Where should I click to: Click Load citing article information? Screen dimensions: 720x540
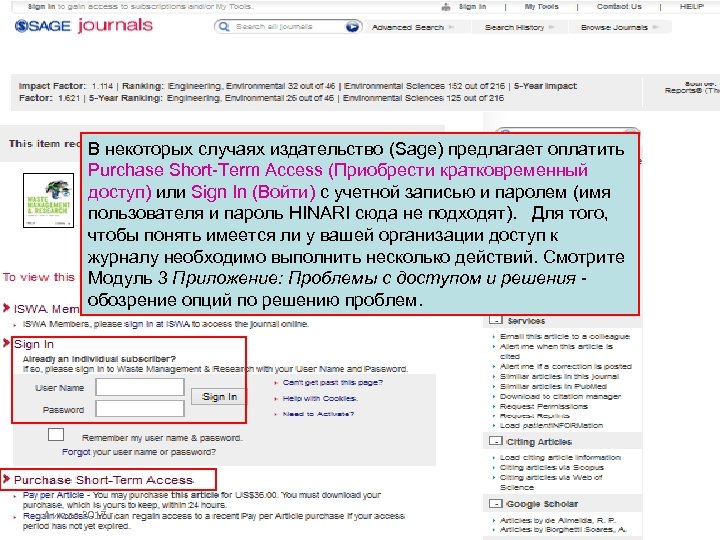[560, 457]
